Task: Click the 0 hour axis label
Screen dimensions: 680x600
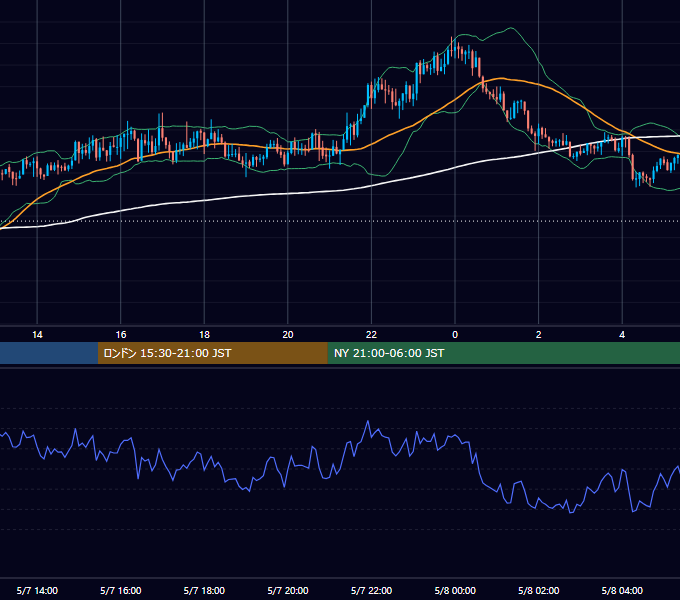Action: (x=455, y=335)
